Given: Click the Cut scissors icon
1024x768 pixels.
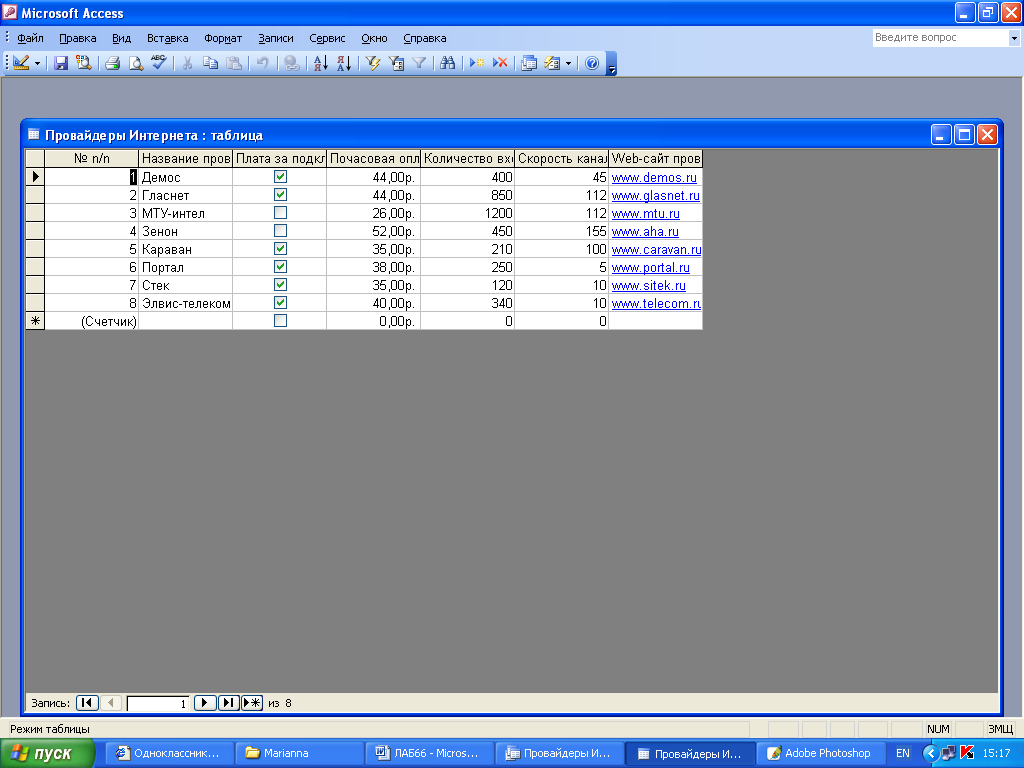Looking at the screenshot, I should point(187,63).
